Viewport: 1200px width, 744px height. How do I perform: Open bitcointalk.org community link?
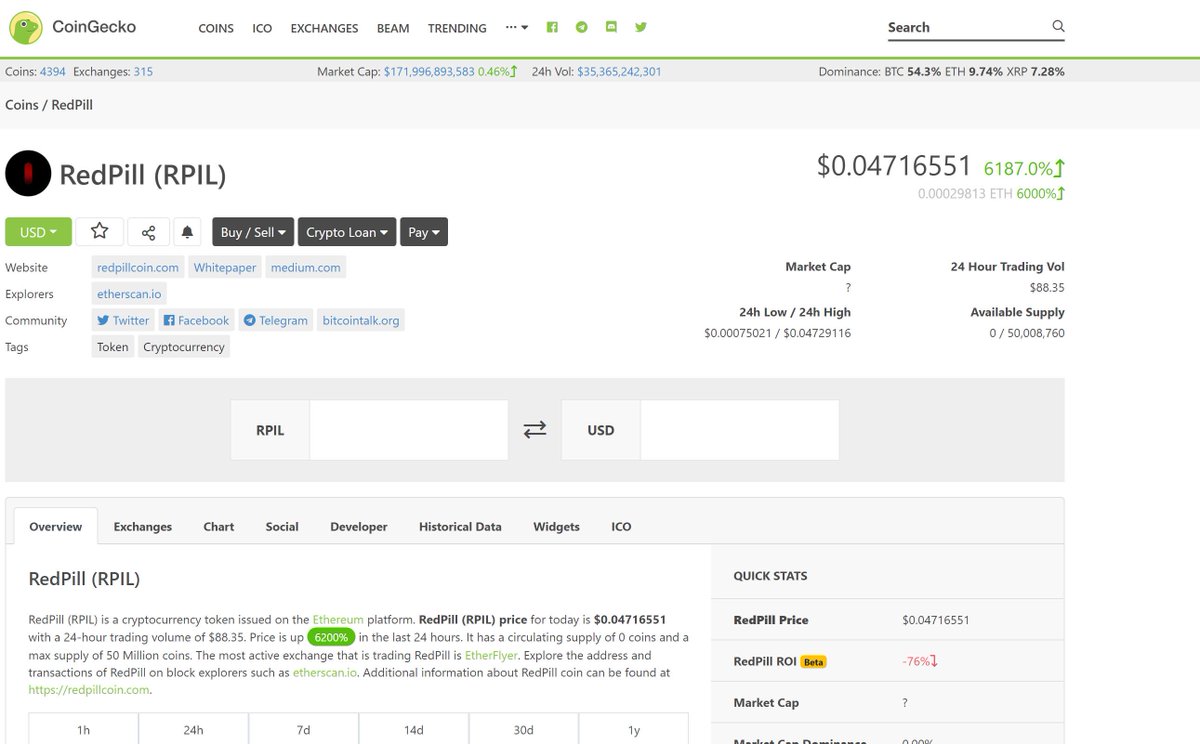[x=361, y=320]
